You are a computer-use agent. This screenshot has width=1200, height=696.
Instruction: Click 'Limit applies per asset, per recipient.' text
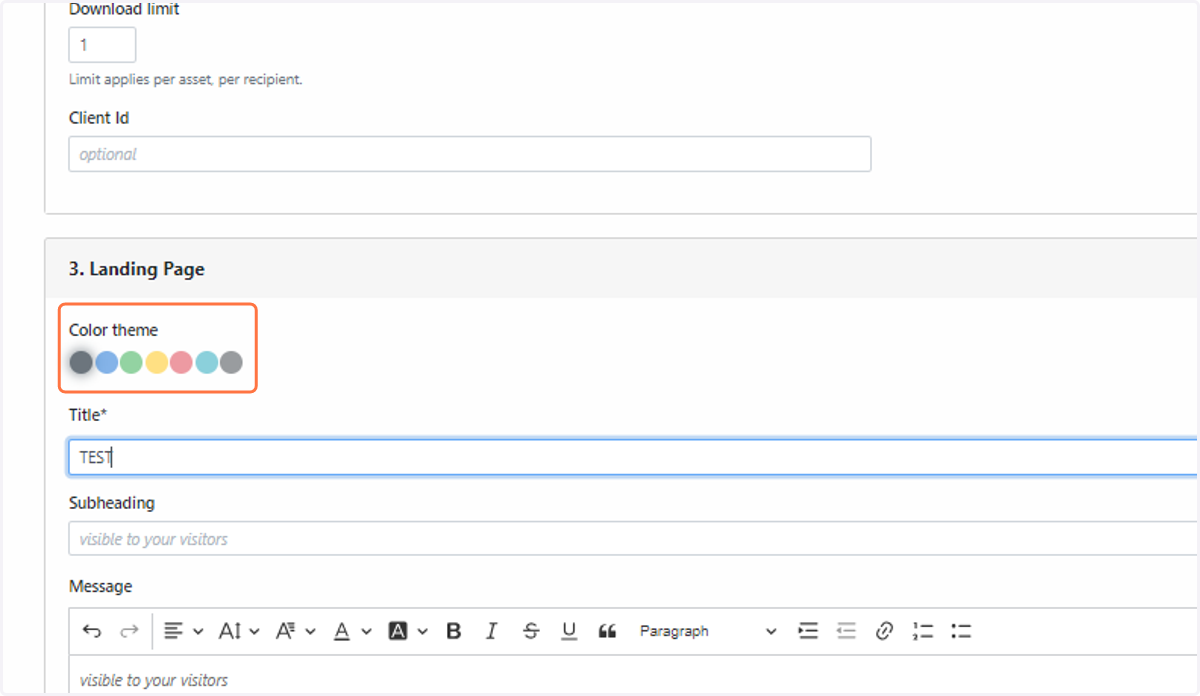pos(185,79)
